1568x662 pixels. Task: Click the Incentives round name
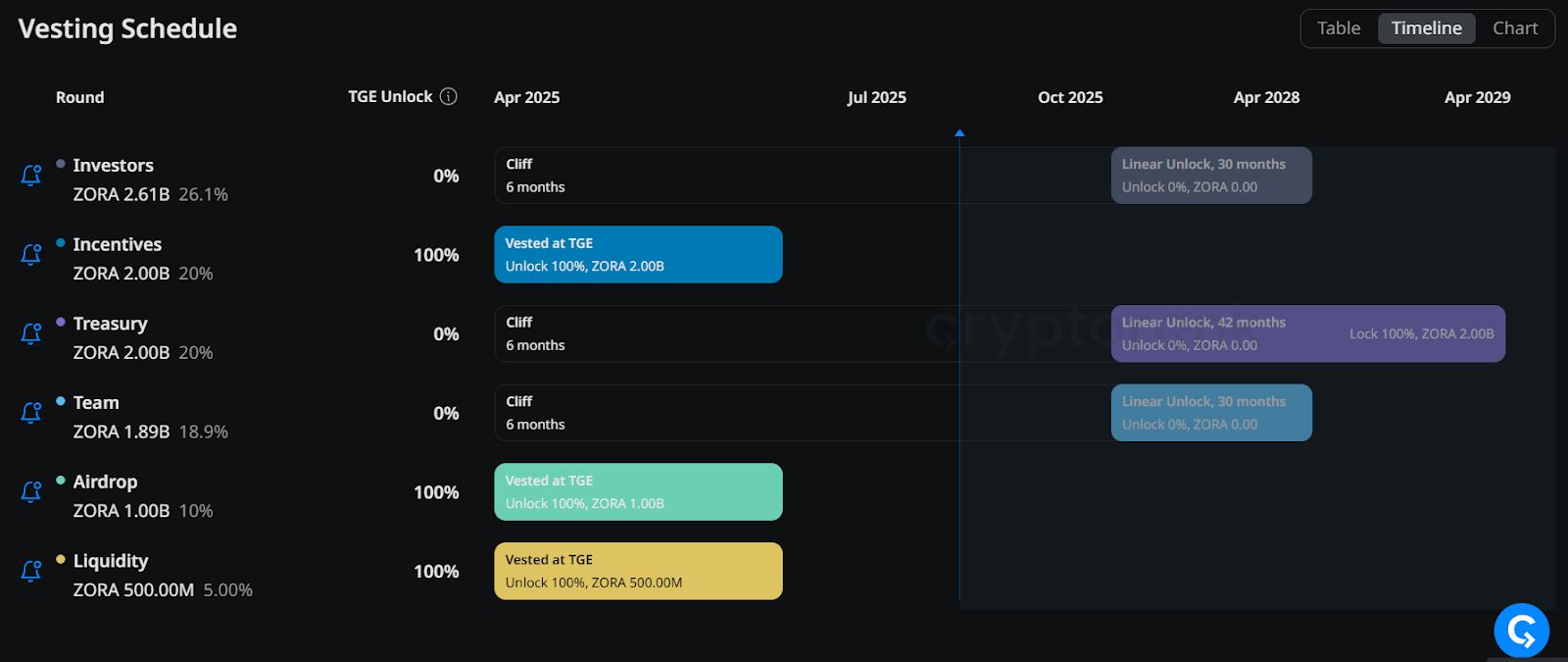pyautogui.click(x=117, y=244)
